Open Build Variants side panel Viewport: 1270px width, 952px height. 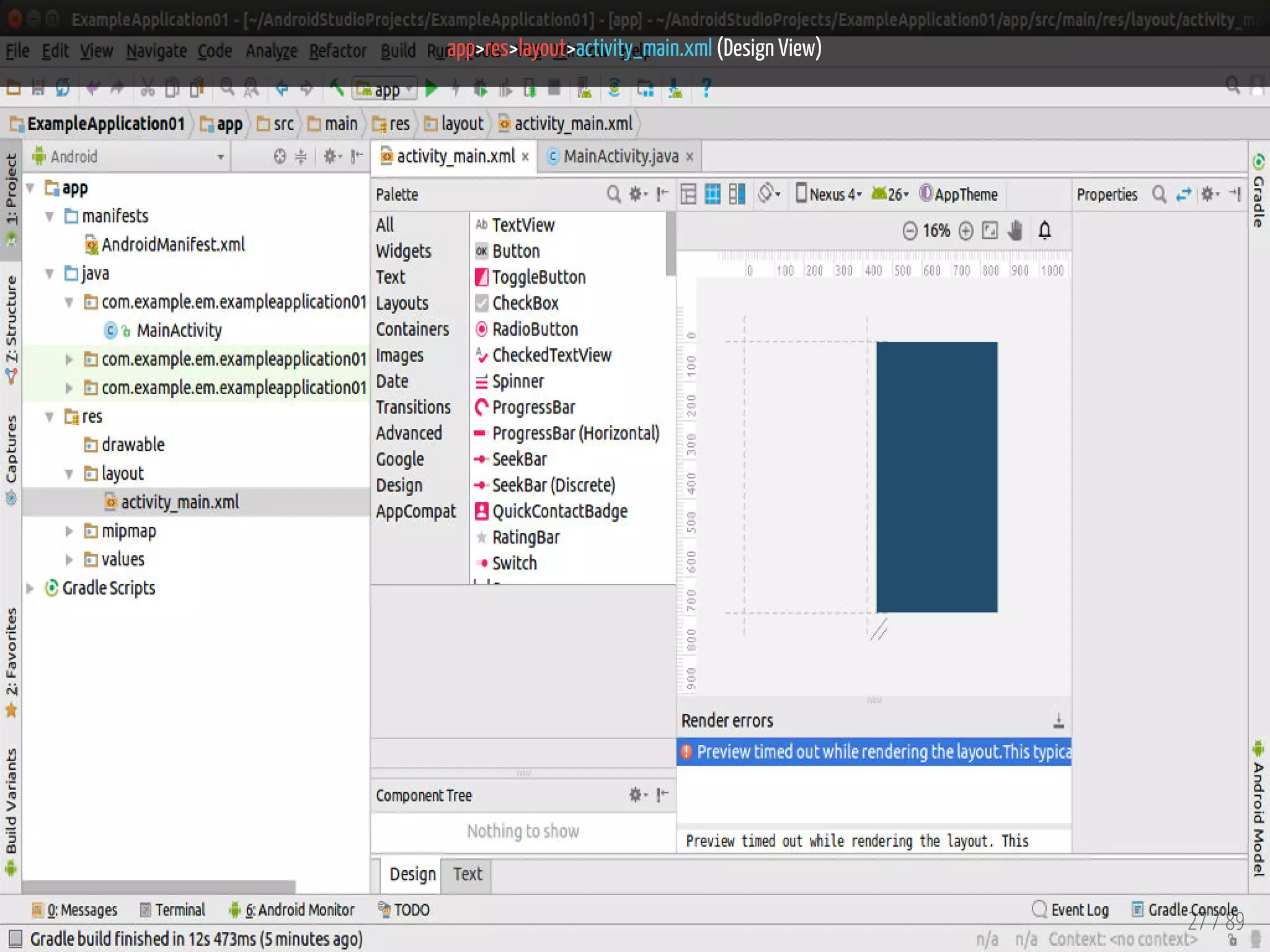coord(11,812)
